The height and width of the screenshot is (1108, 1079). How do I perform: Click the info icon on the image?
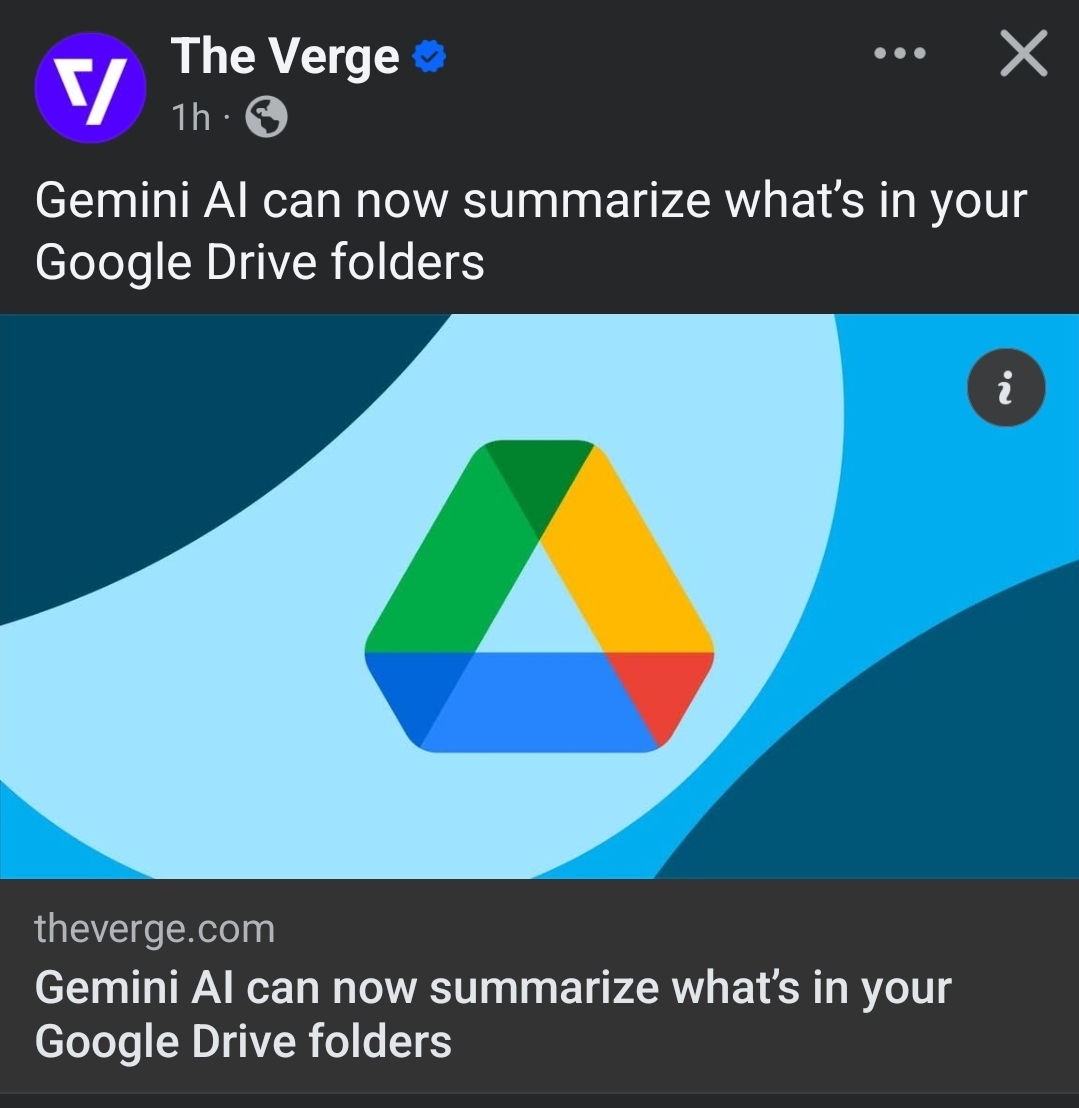tap(1006, 387)
